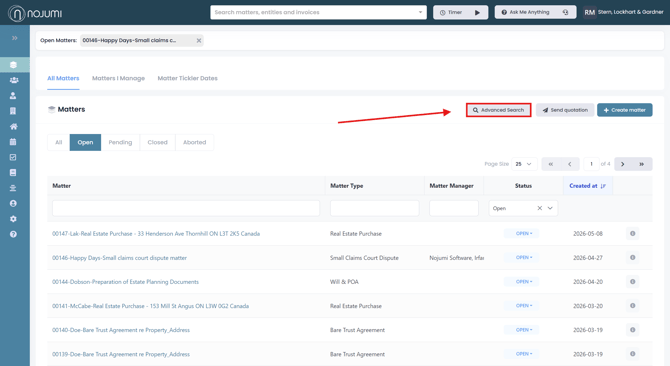Open the user circle sidebar icon

point(13,203)
